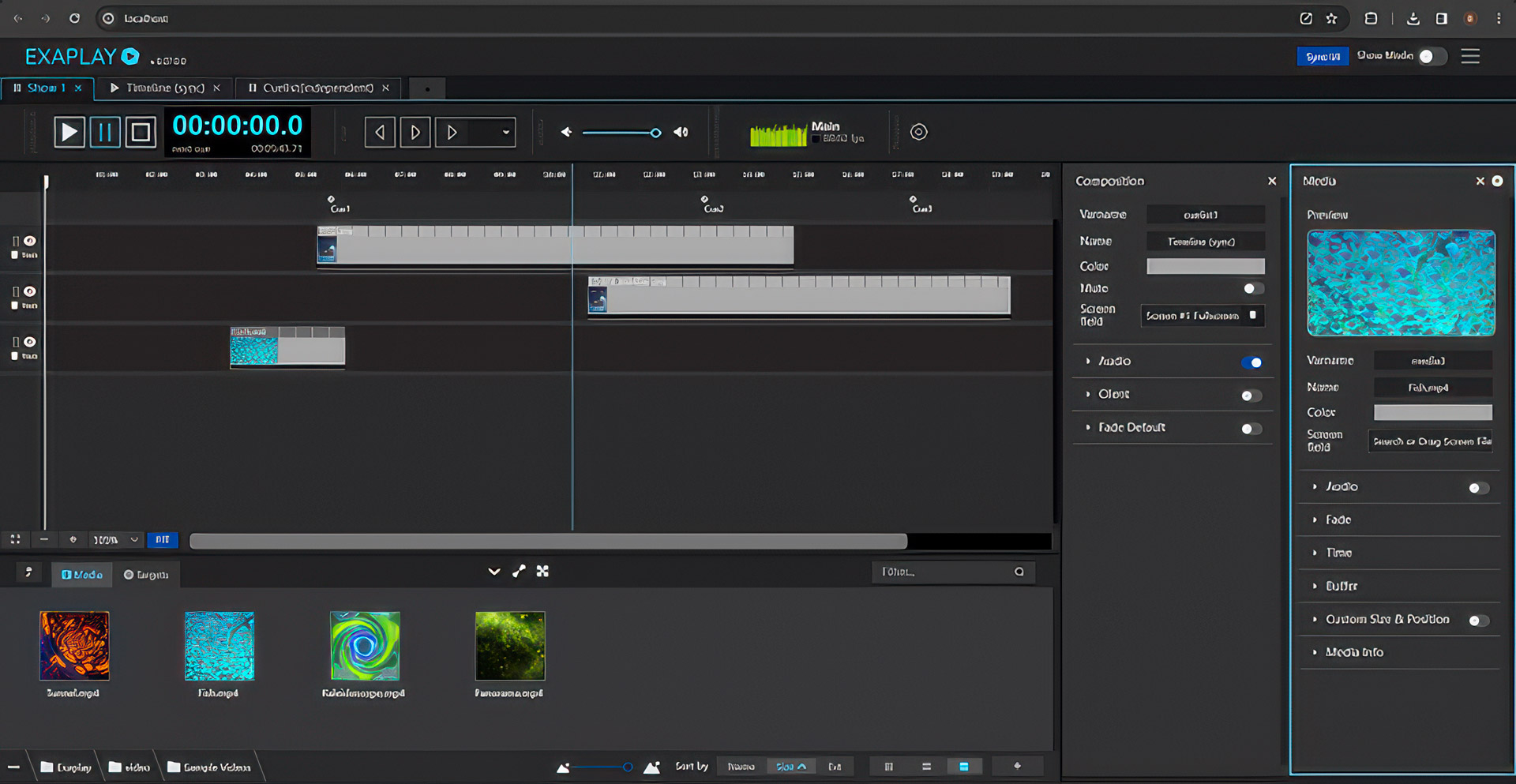Open the Cuelist tab

coord(317,88)
